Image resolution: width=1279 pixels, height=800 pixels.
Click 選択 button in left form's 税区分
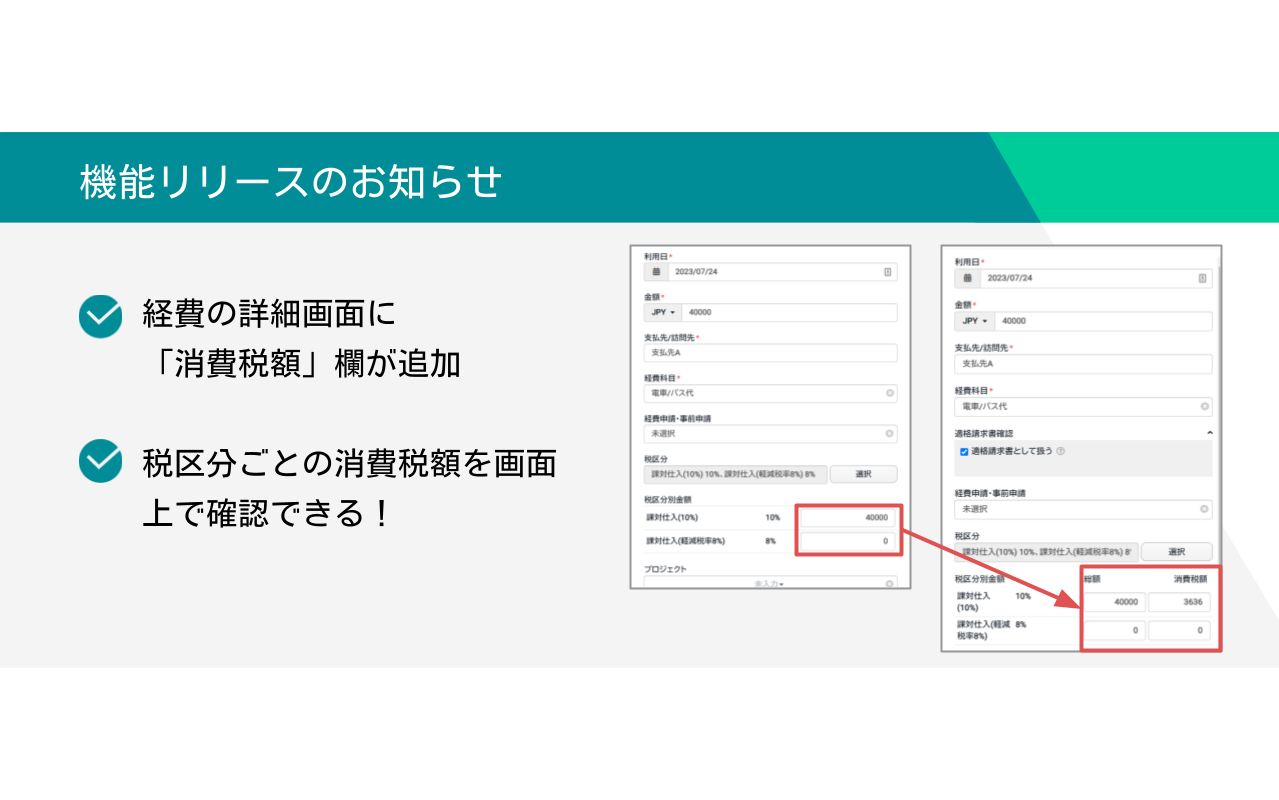point(863,474)
